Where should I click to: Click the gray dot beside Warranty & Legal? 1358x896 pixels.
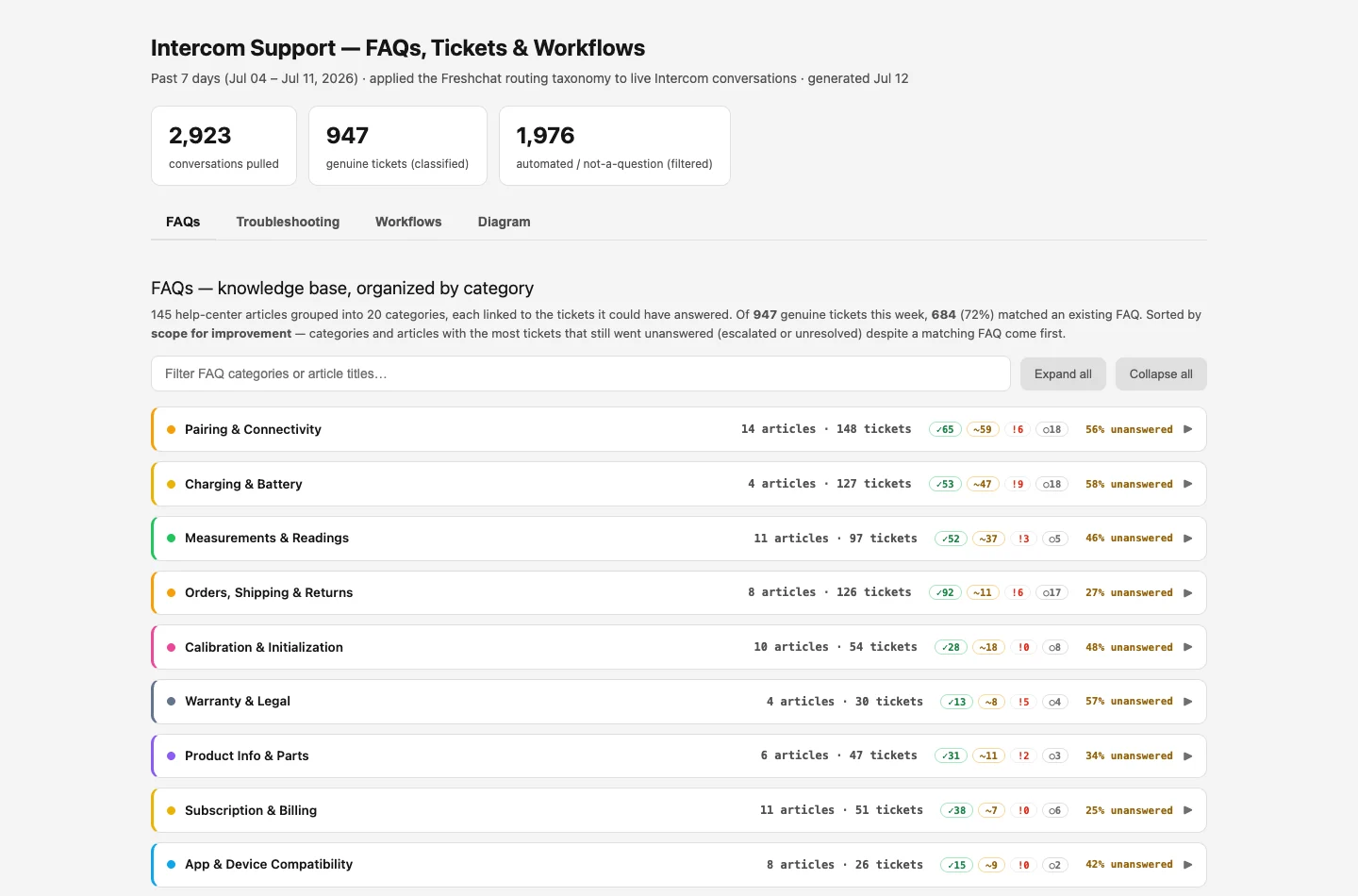(171, 702)
